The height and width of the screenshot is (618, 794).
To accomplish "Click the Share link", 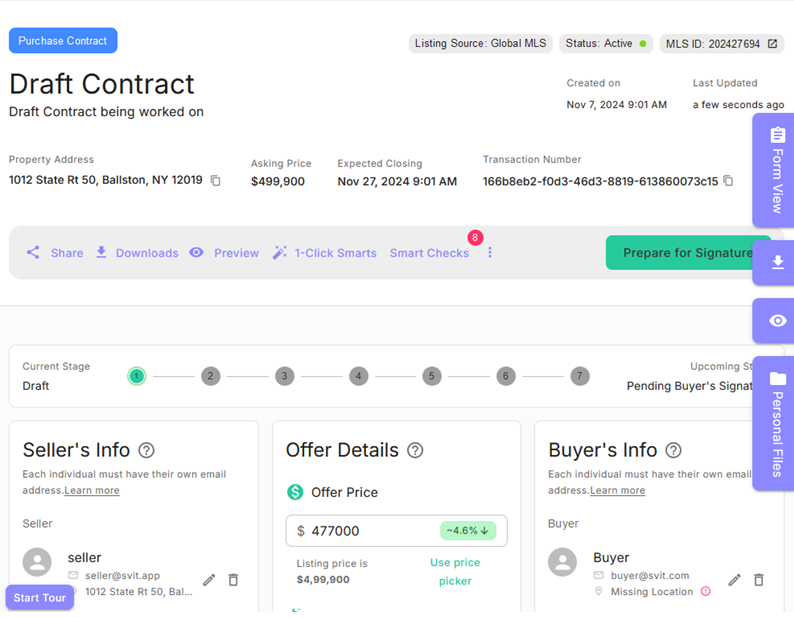I will (67, 253).
